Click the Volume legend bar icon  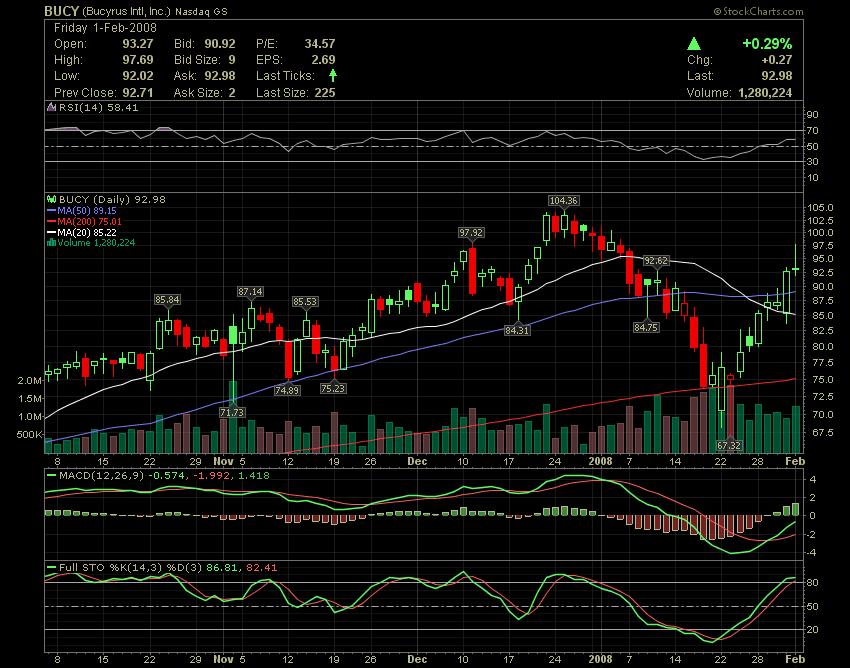click(51, 242)
